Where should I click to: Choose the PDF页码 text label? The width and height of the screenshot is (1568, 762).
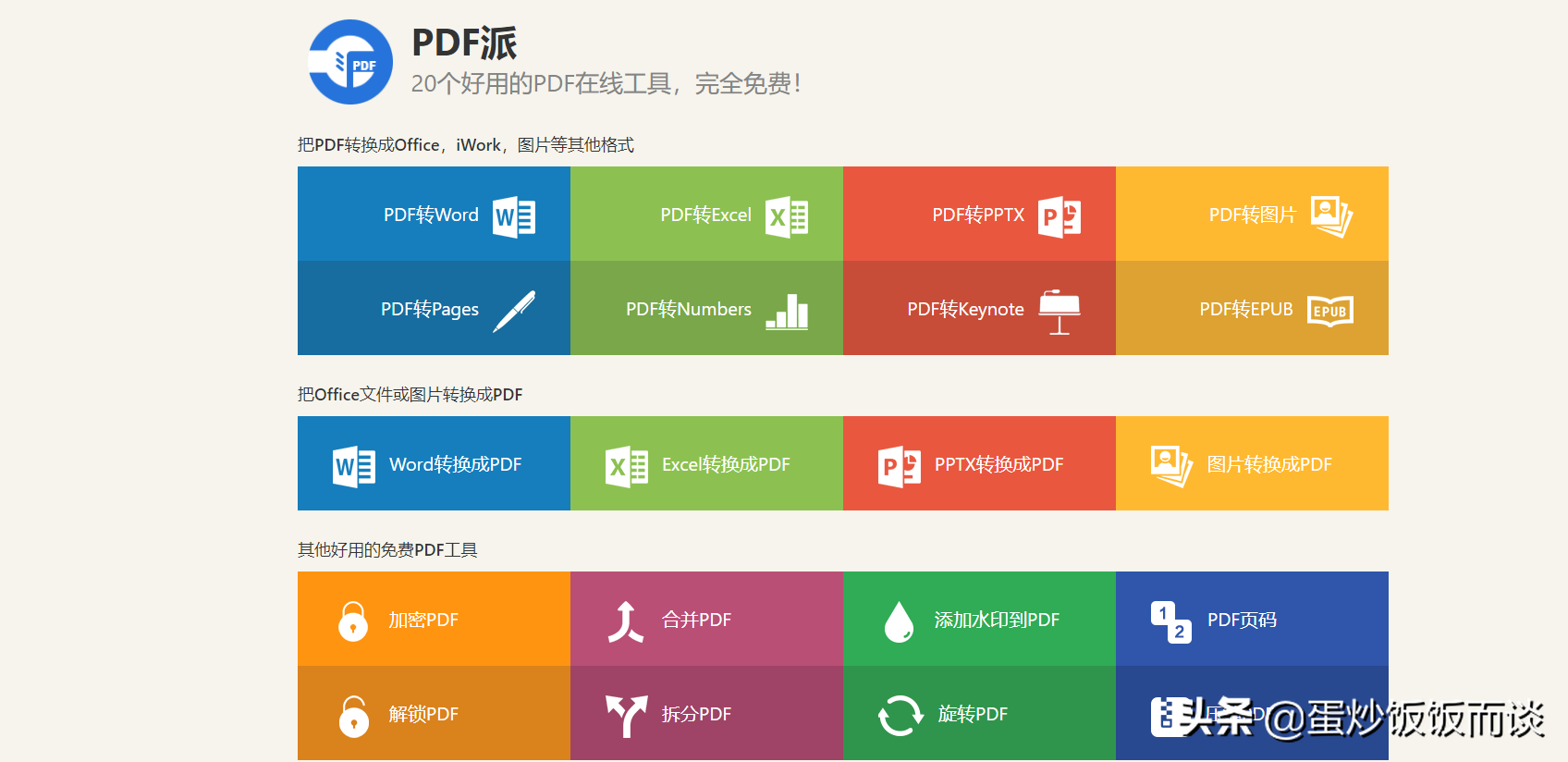point(1242,620)
